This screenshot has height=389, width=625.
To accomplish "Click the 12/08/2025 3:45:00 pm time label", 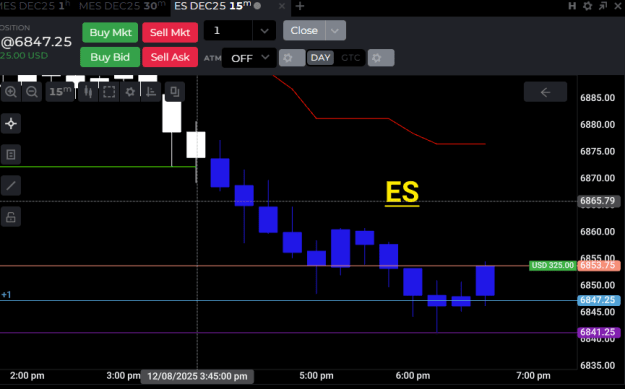I will point(197,376).
